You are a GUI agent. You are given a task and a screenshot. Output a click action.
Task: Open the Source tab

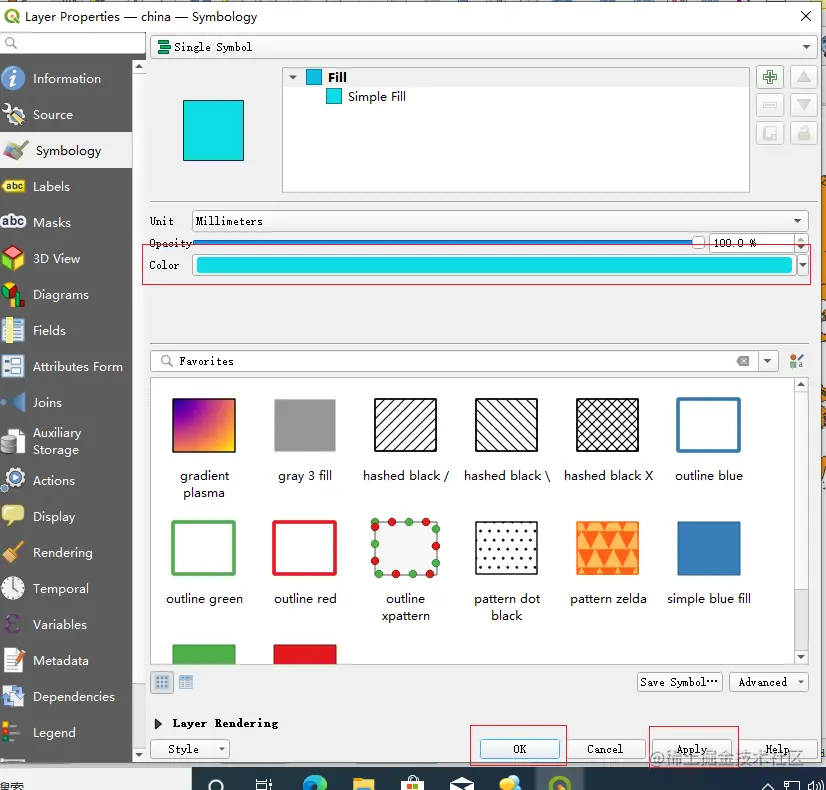tap(66, 114)
